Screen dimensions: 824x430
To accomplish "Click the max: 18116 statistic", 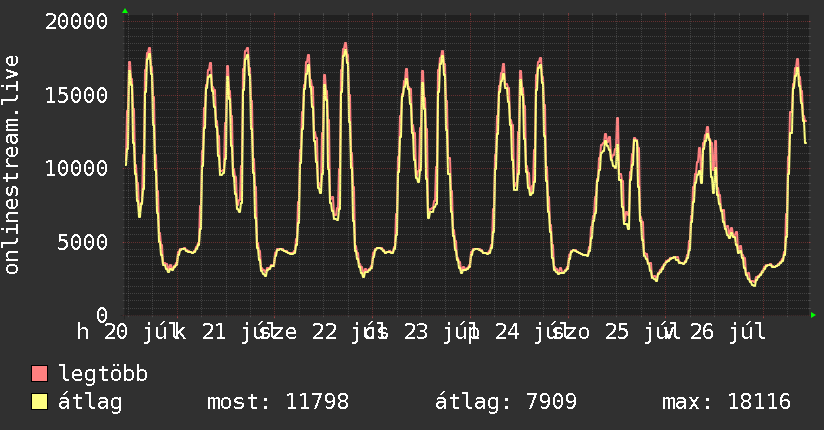I will (726, 402).
